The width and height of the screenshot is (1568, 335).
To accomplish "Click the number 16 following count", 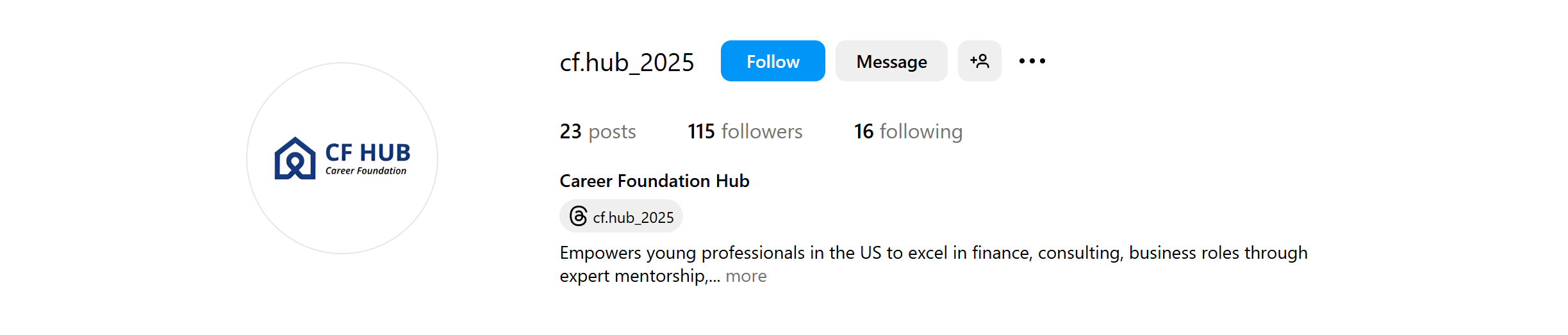I will pos(863,131).
